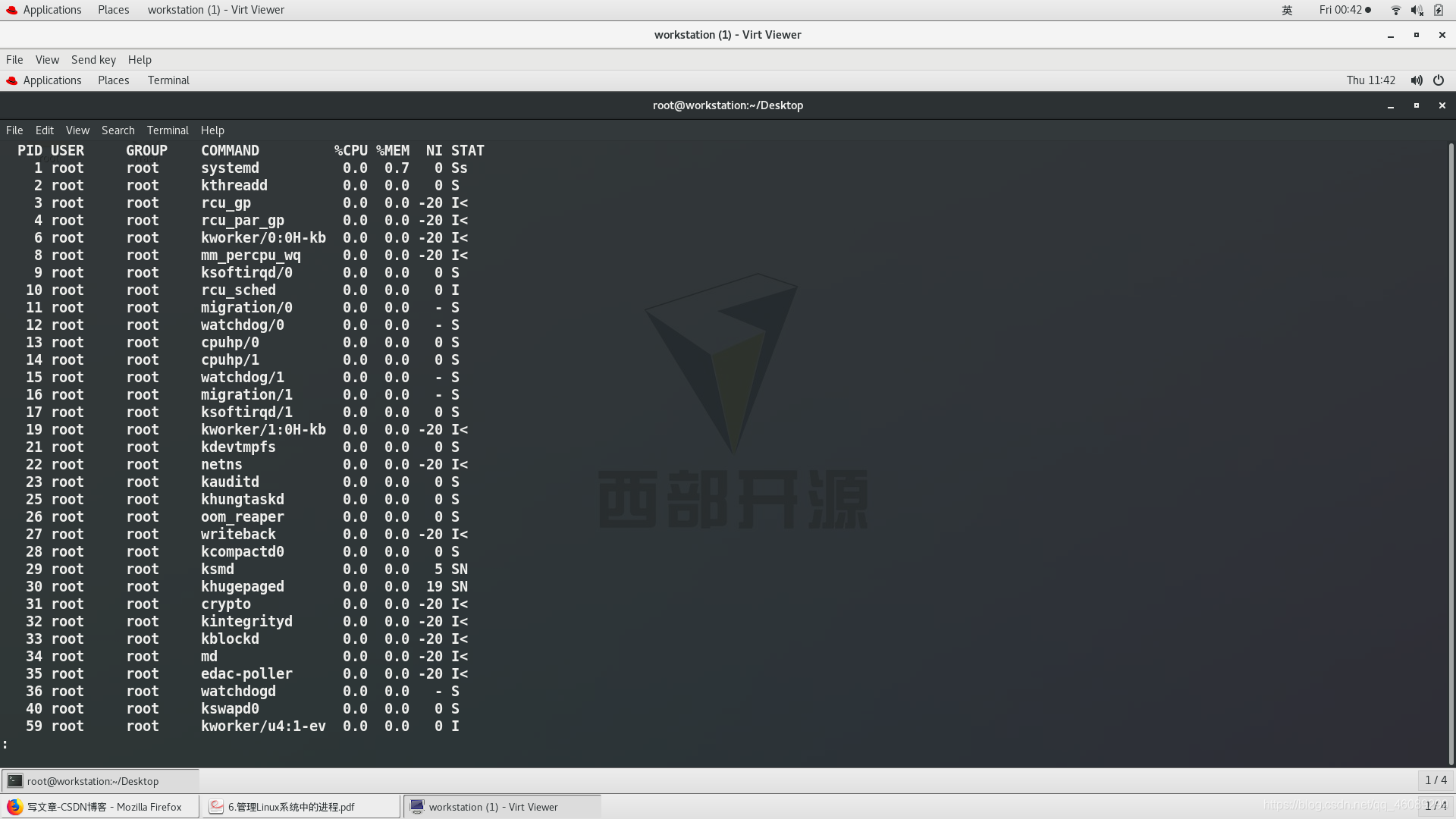
Task: Open Firefox browser icon in taskbar
Action: tap(15, 806)
